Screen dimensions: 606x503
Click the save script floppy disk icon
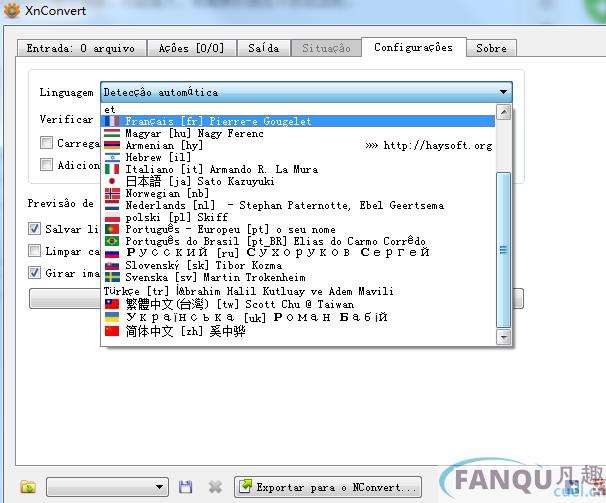(185, 487)
